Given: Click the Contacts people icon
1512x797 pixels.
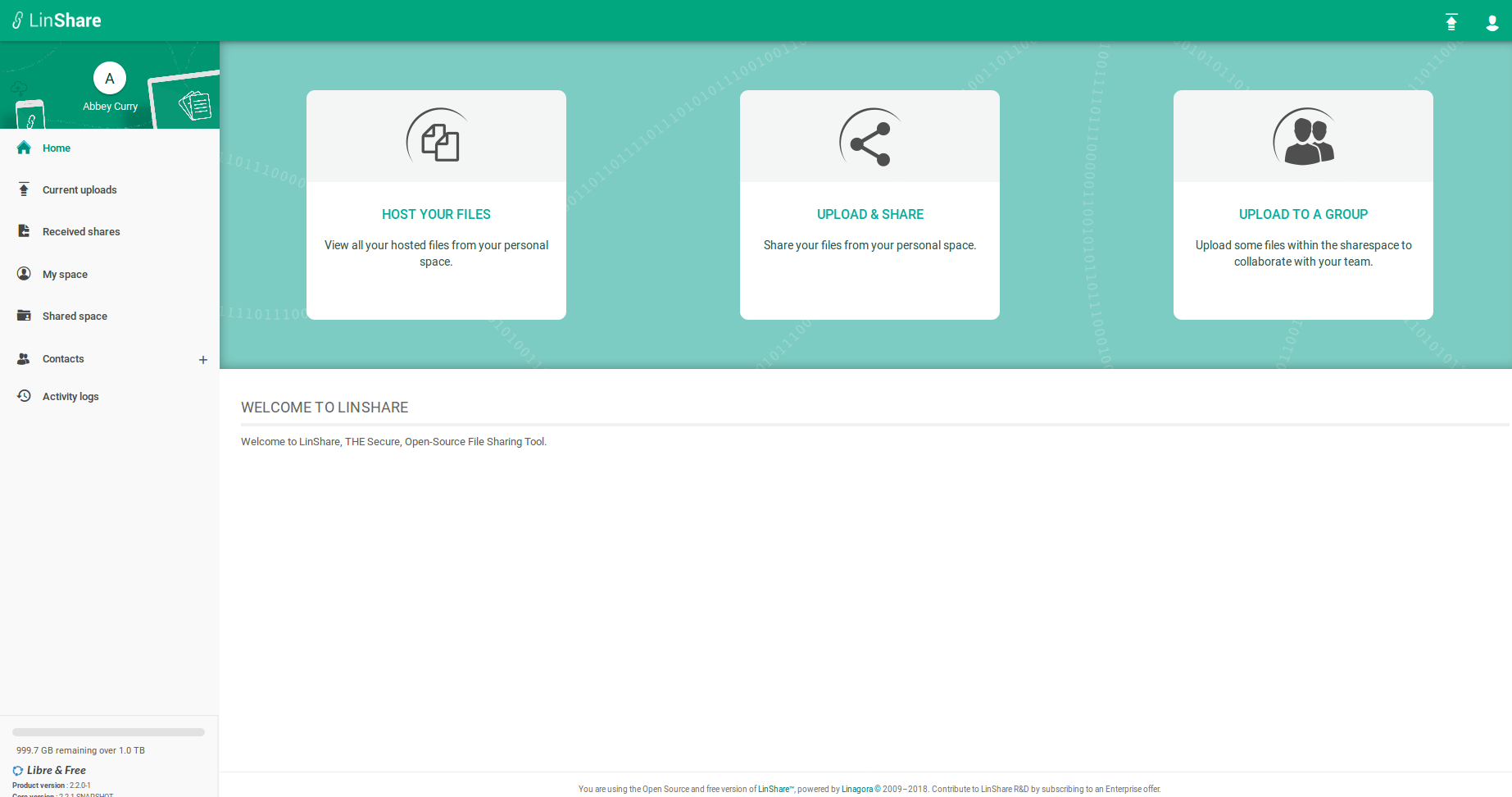Looking at the screenshot, I should 24,358.
